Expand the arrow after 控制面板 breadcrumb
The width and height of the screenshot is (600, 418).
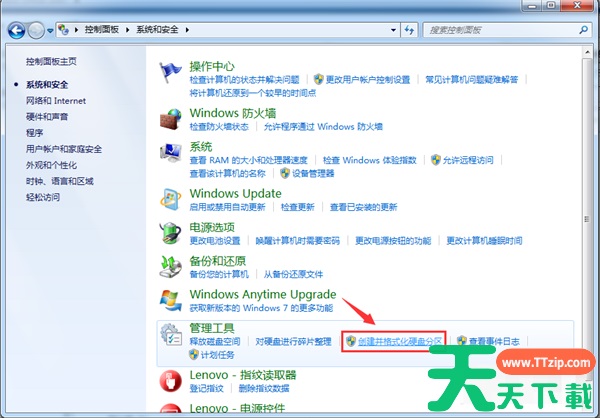click(127, 29)
